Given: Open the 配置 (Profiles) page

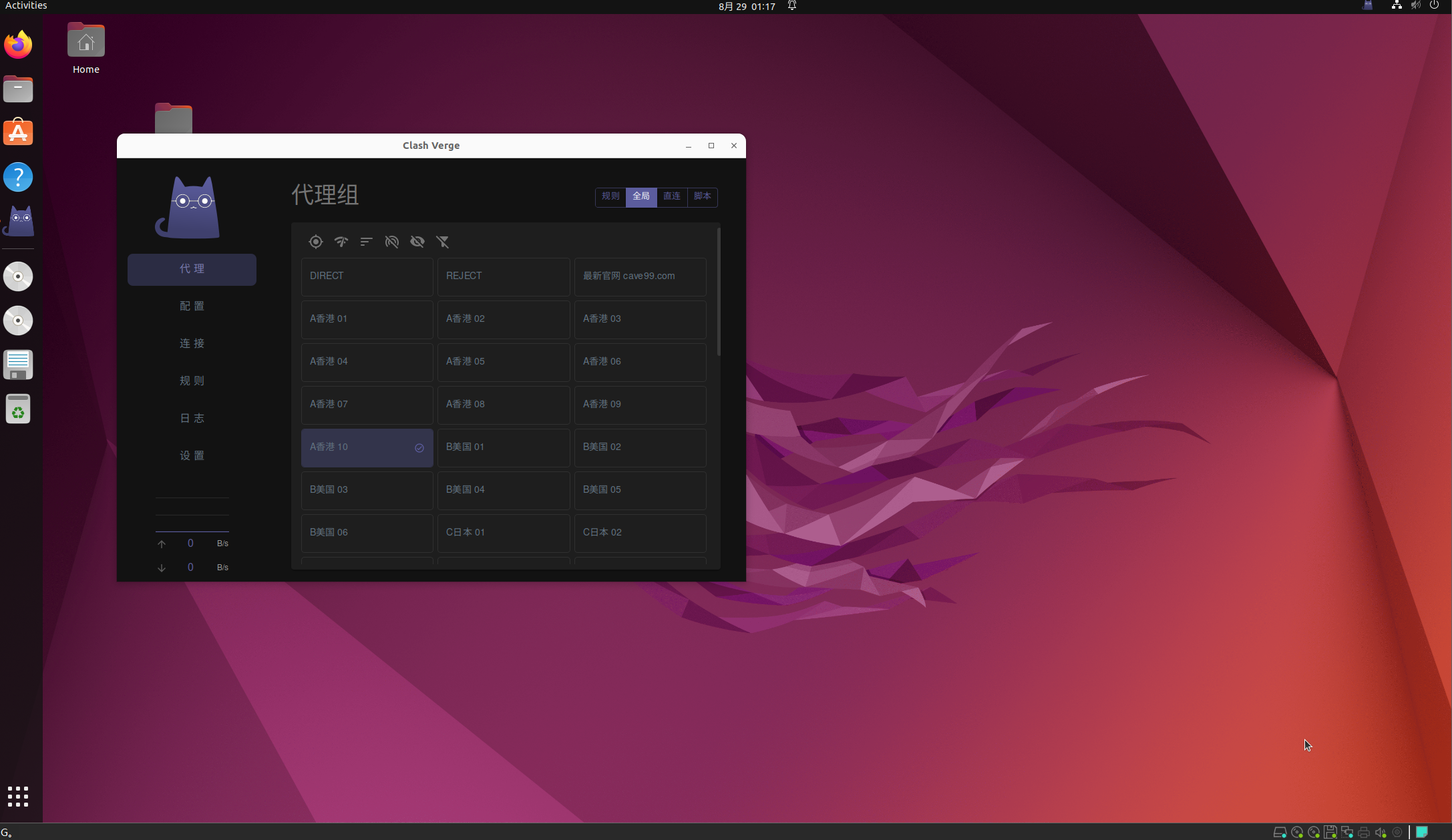Looking at the screenshot, I should (192, 306).
